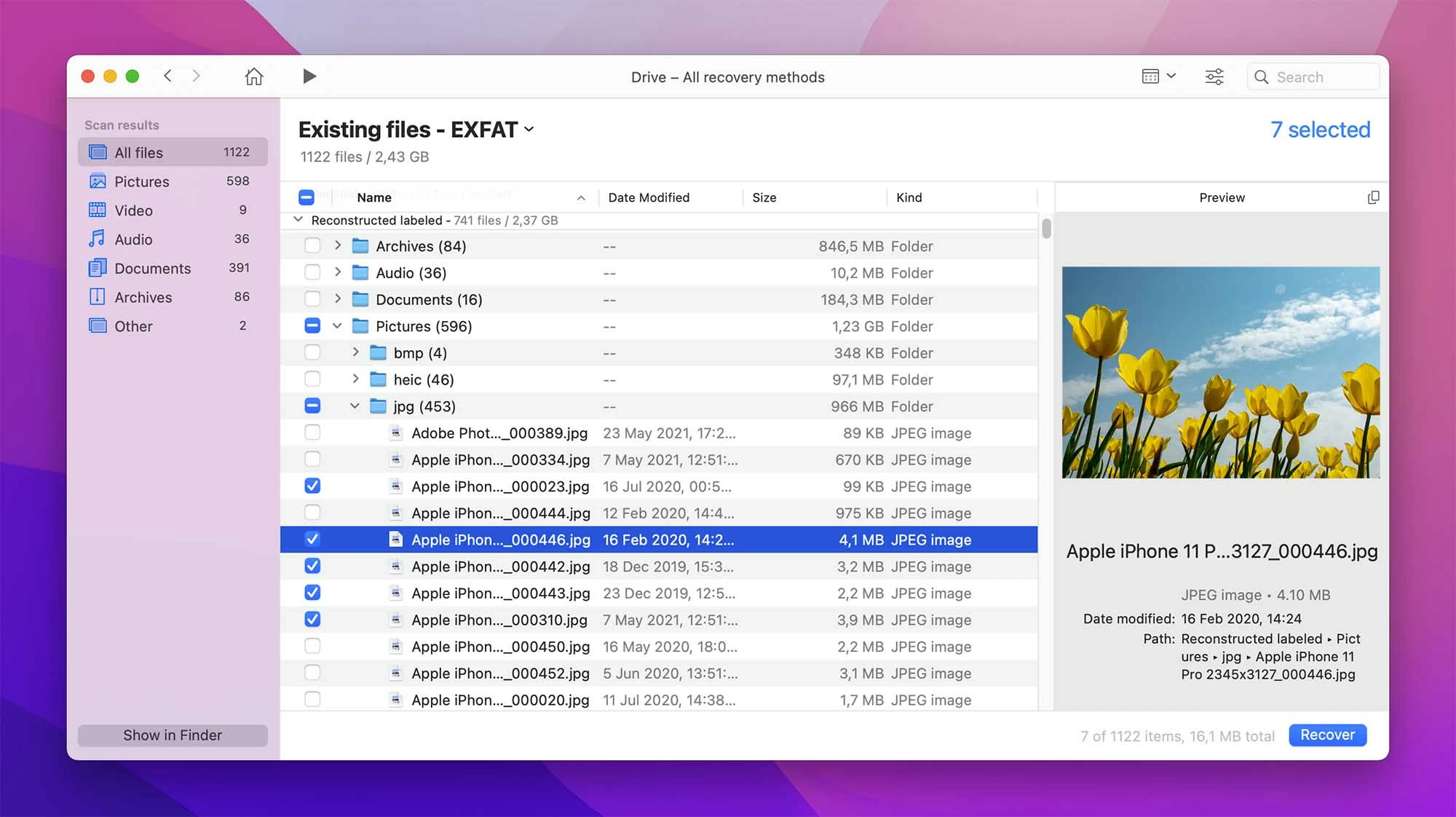Collapse the jpg (453) folder

(355, 406)
